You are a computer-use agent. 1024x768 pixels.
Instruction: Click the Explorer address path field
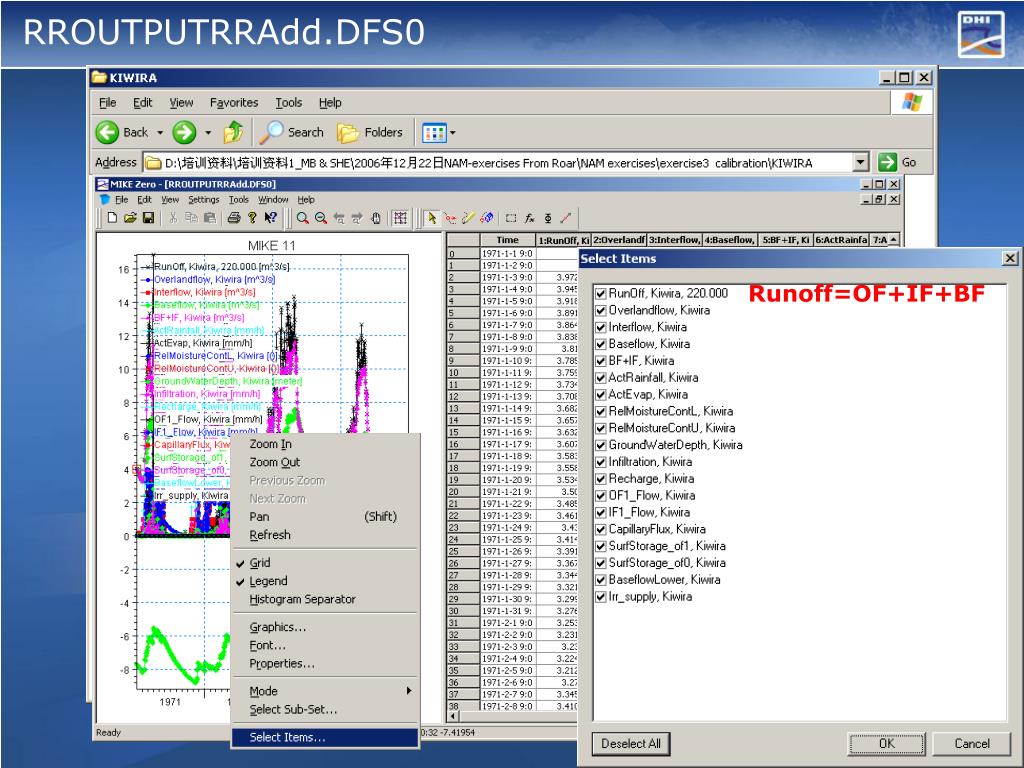[498, 162]
